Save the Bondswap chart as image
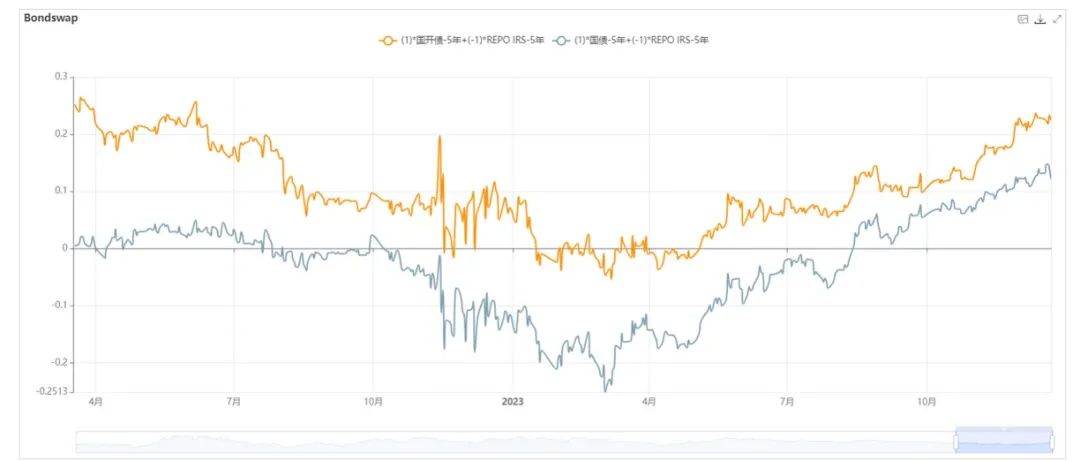 click(x=1023, y=19)
